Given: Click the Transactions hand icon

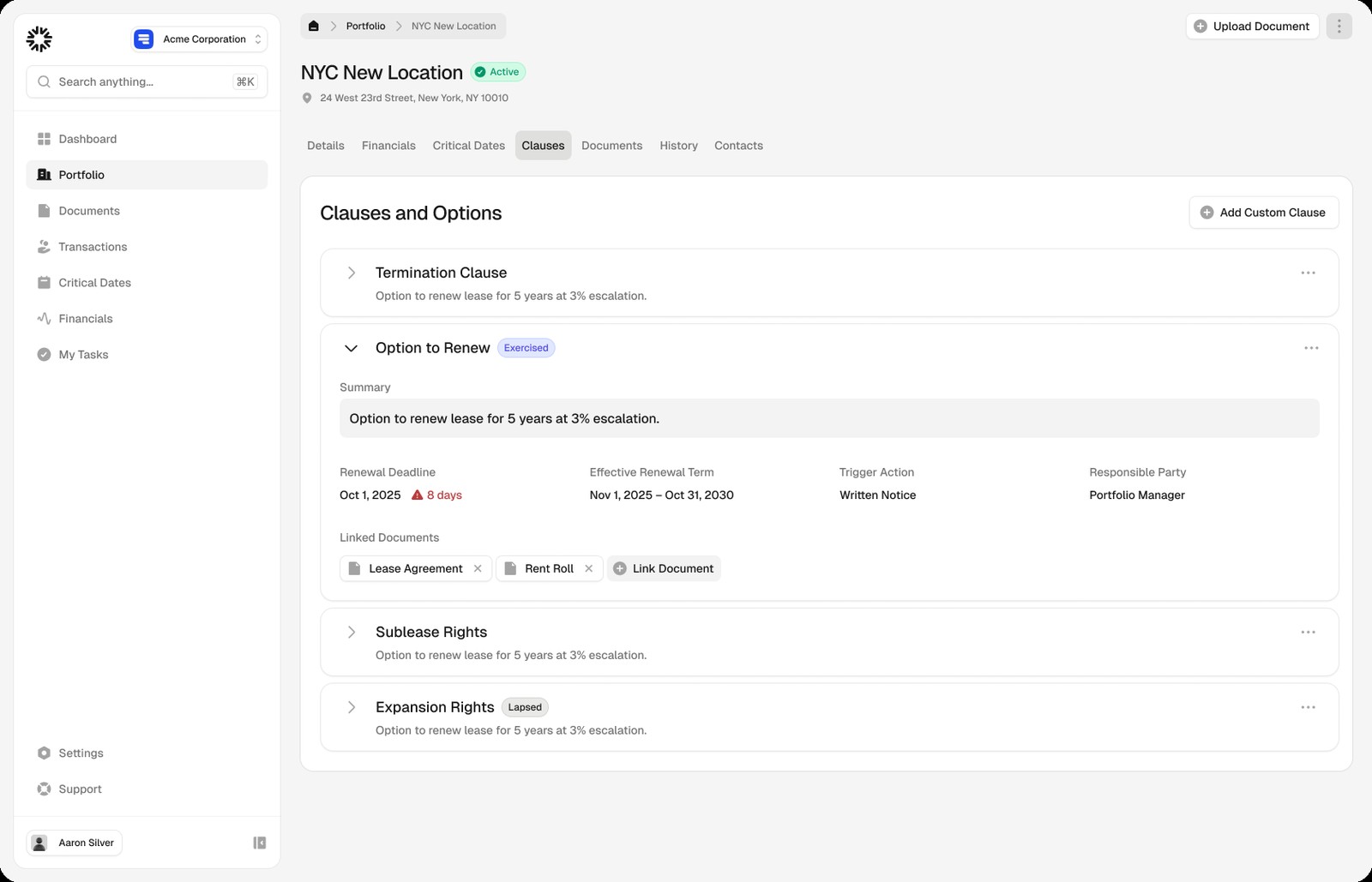Looking at the screenshot, I should click(x=44, y=247).
